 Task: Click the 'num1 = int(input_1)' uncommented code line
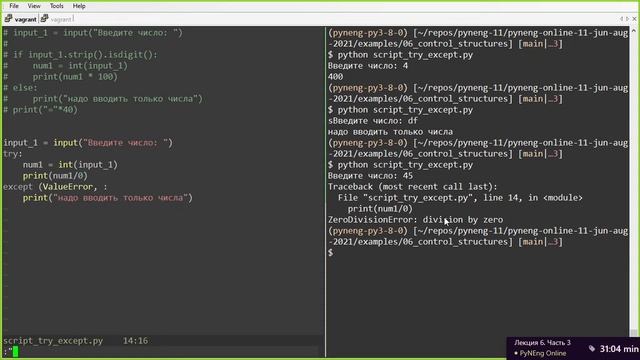coord(70,164)
